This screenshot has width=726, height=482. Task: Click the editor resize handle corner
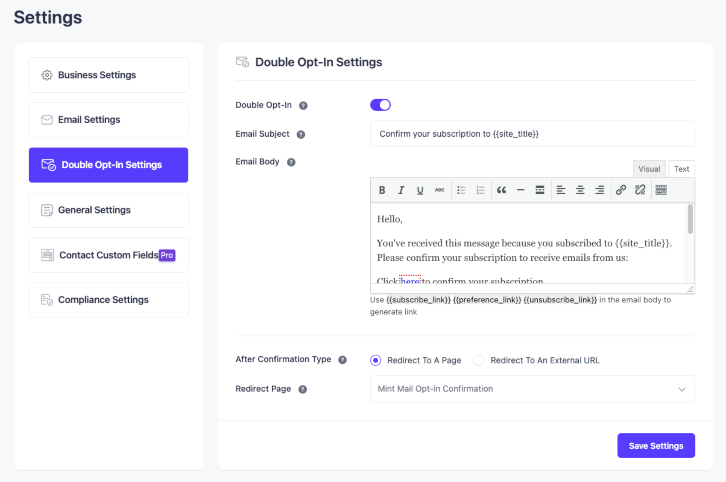(x=690, y=288)
